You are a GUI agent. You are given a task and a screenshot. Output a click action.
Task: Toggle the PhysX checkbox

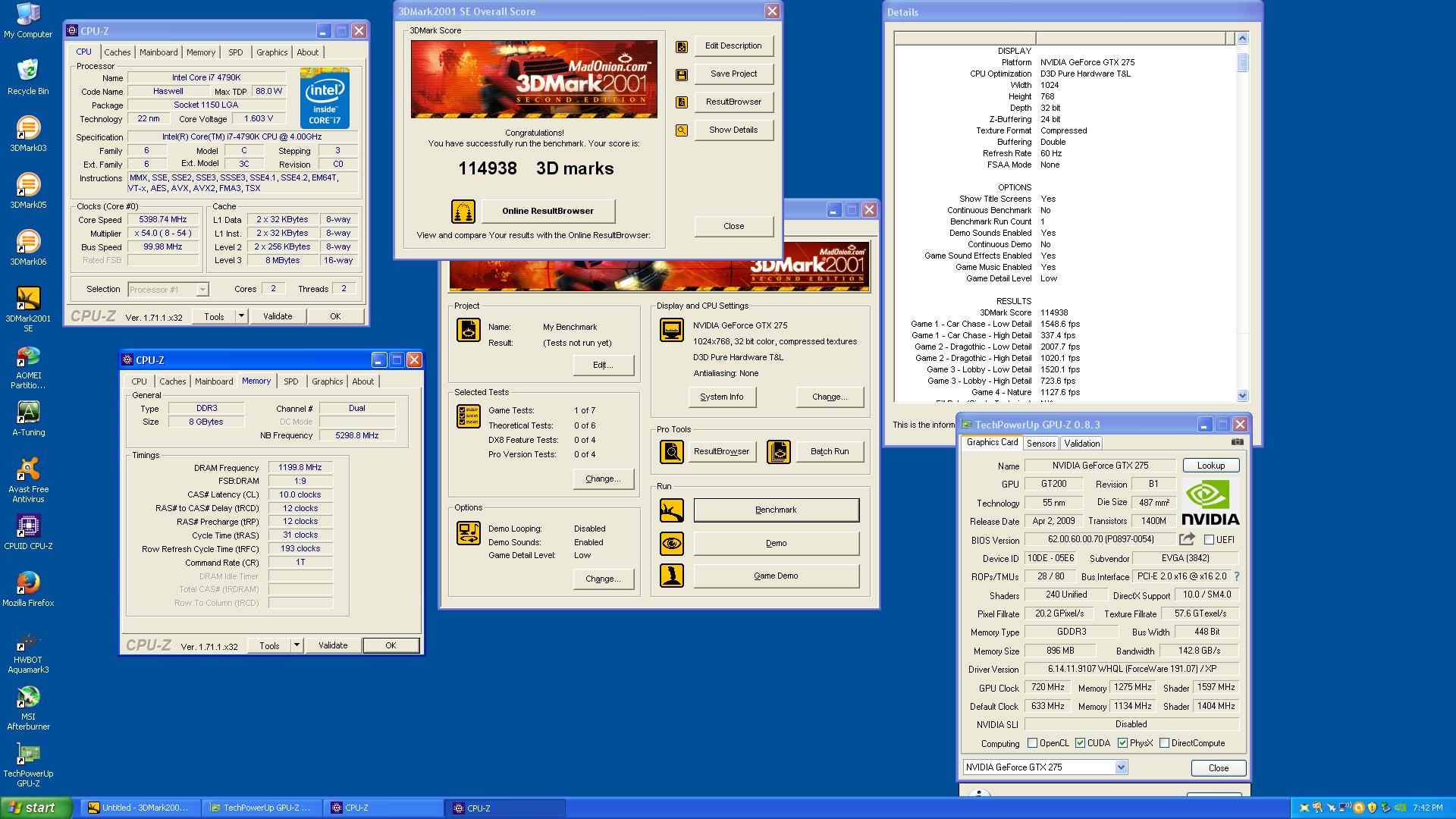point(1122,743)
